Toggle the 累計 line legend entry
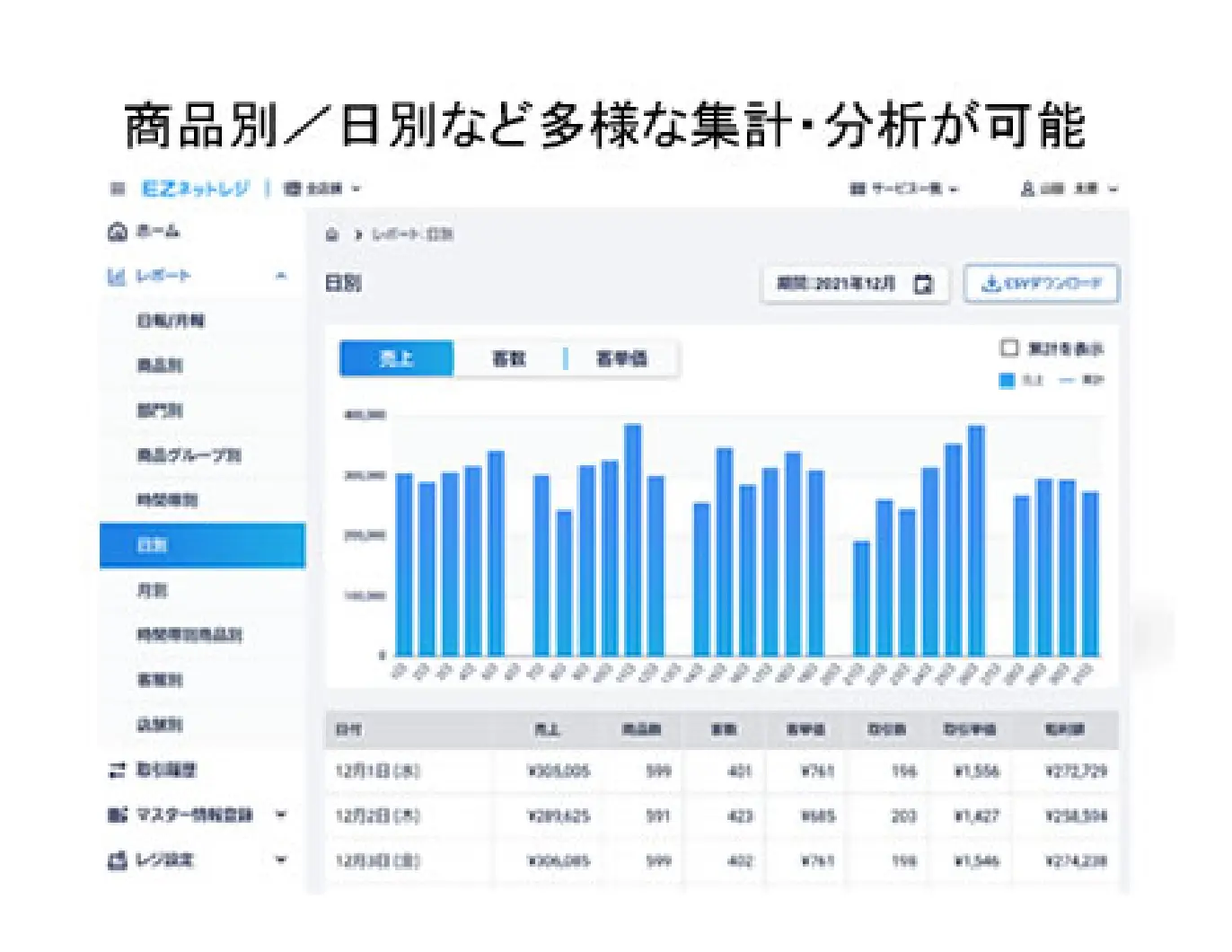Screen dimensions: 1232x952 tap(1081, 381)
